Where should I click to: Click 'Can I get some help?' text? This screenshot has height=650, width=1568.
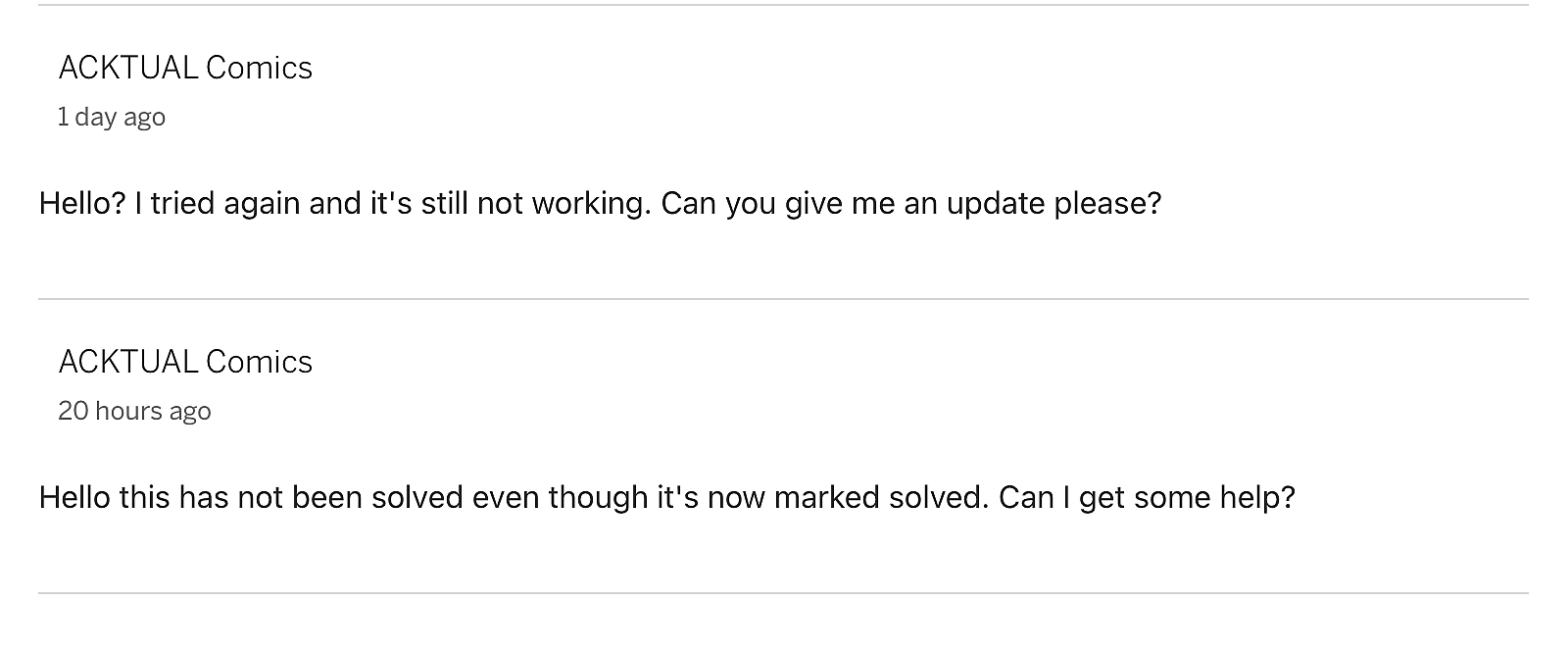pos(1147,498)
